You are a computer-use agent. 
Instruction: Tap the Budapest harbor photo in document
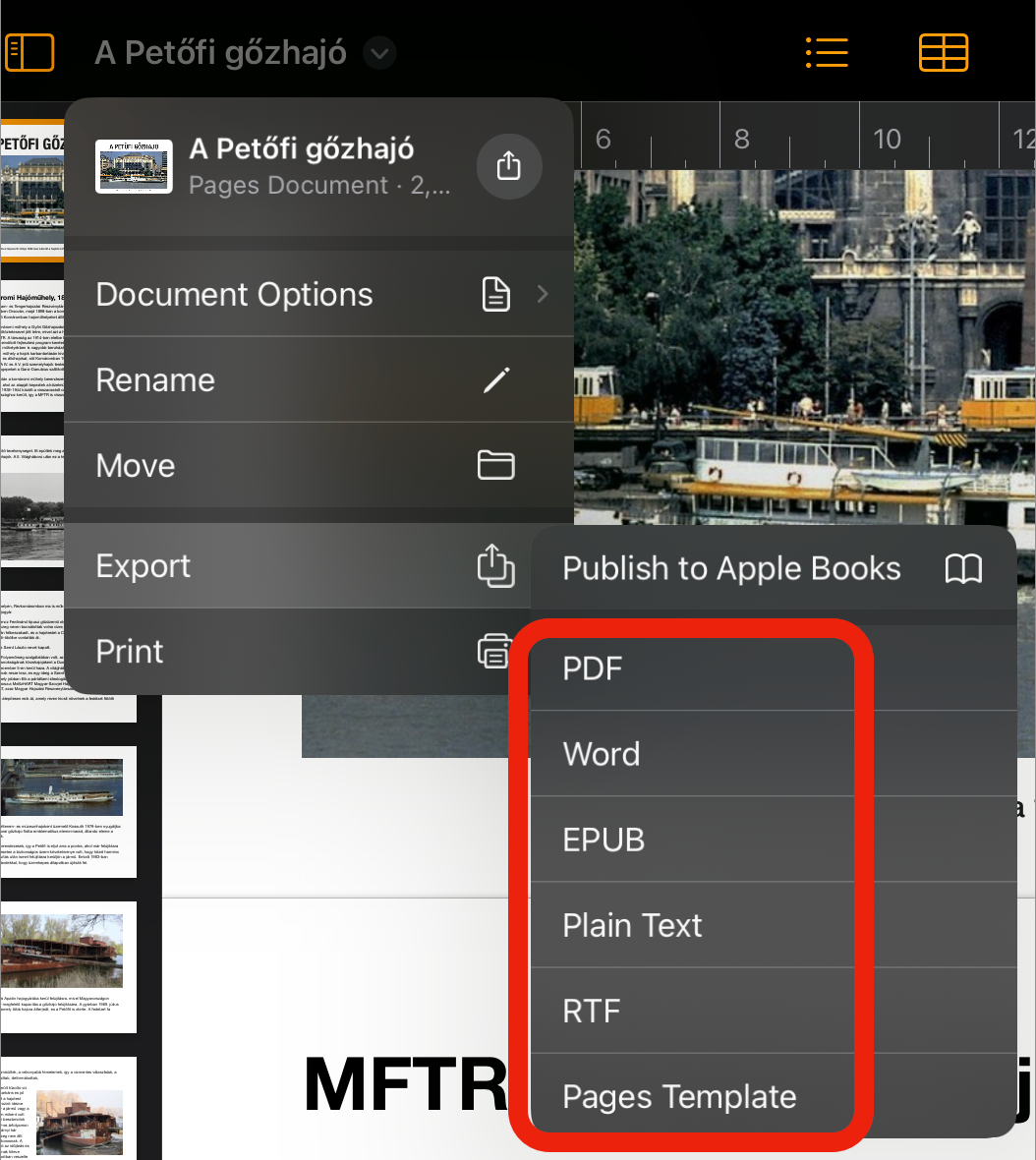(805, 348)
